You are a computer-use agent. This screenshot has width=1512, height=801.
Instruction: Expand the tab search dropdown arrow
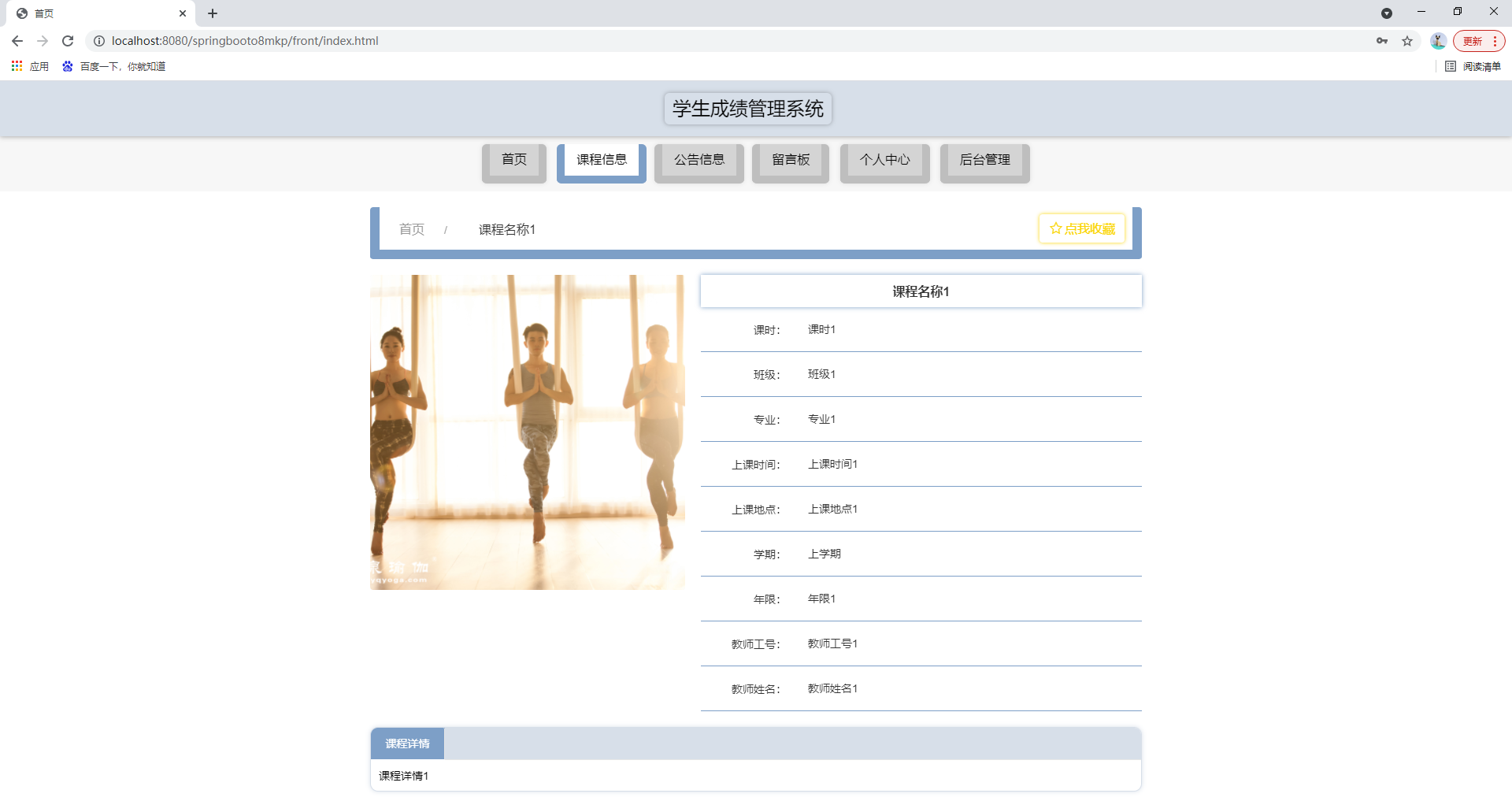click(1387, 13)
